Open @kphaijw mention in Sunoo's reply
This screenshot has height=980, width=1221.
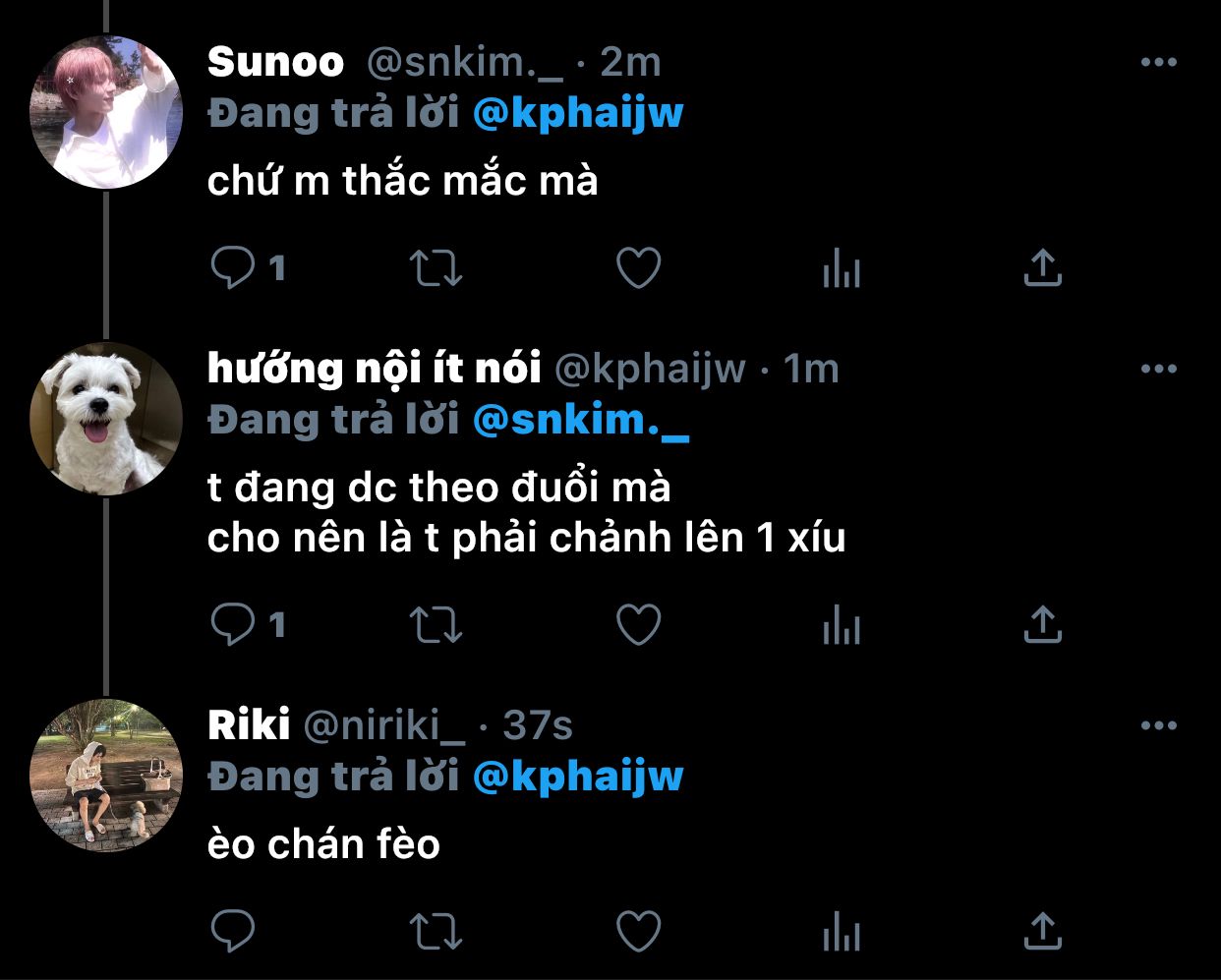[578, 113]
